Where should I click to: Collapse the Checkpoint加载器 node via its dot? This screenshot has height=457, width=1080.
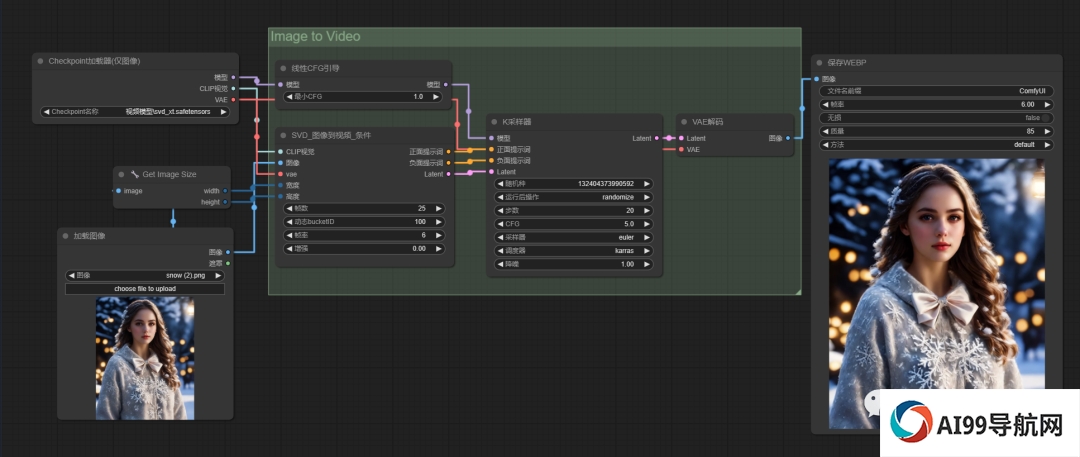click(40, 61)
